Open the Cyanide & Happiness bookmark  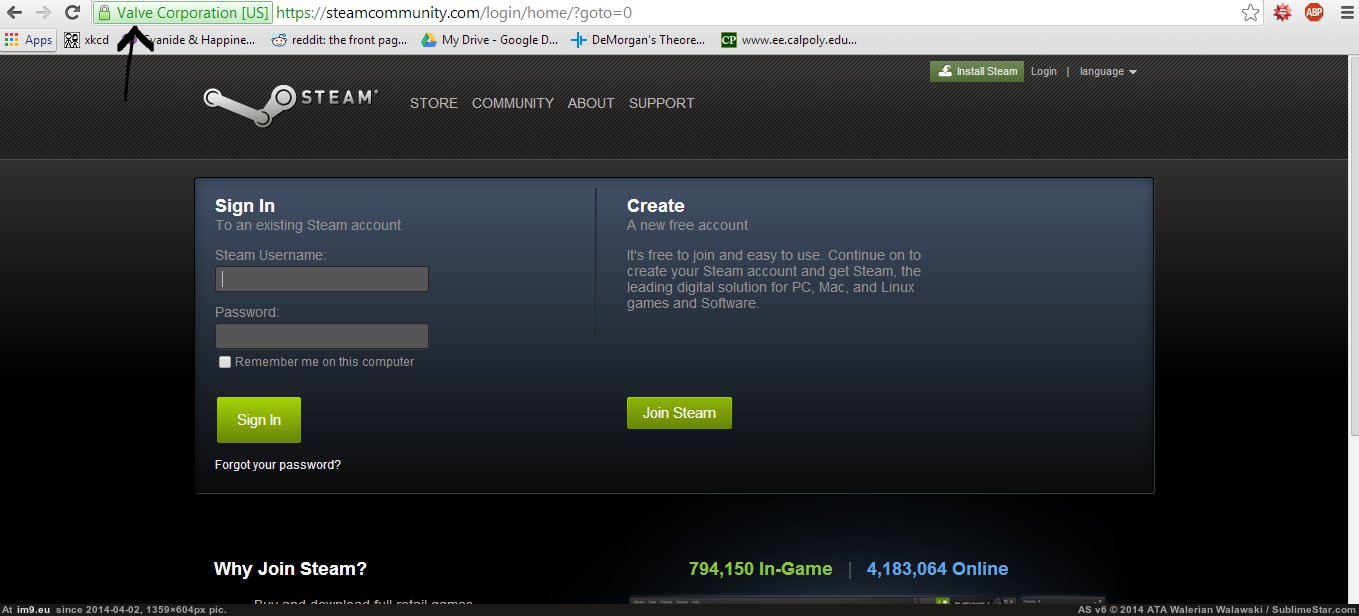click(188, 40)
